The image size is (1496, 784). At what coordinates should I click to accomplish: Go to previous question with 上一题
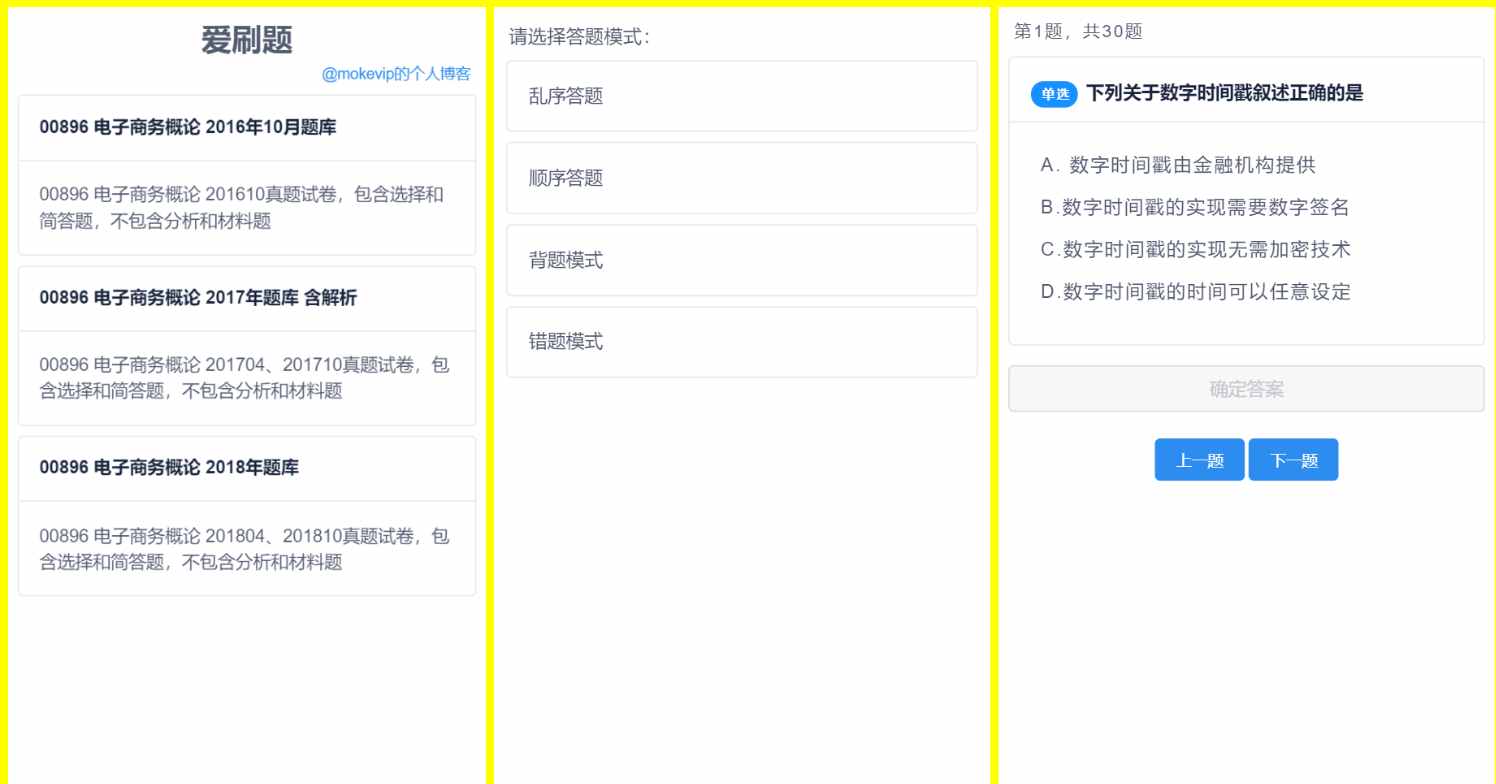coord(1199,460)
